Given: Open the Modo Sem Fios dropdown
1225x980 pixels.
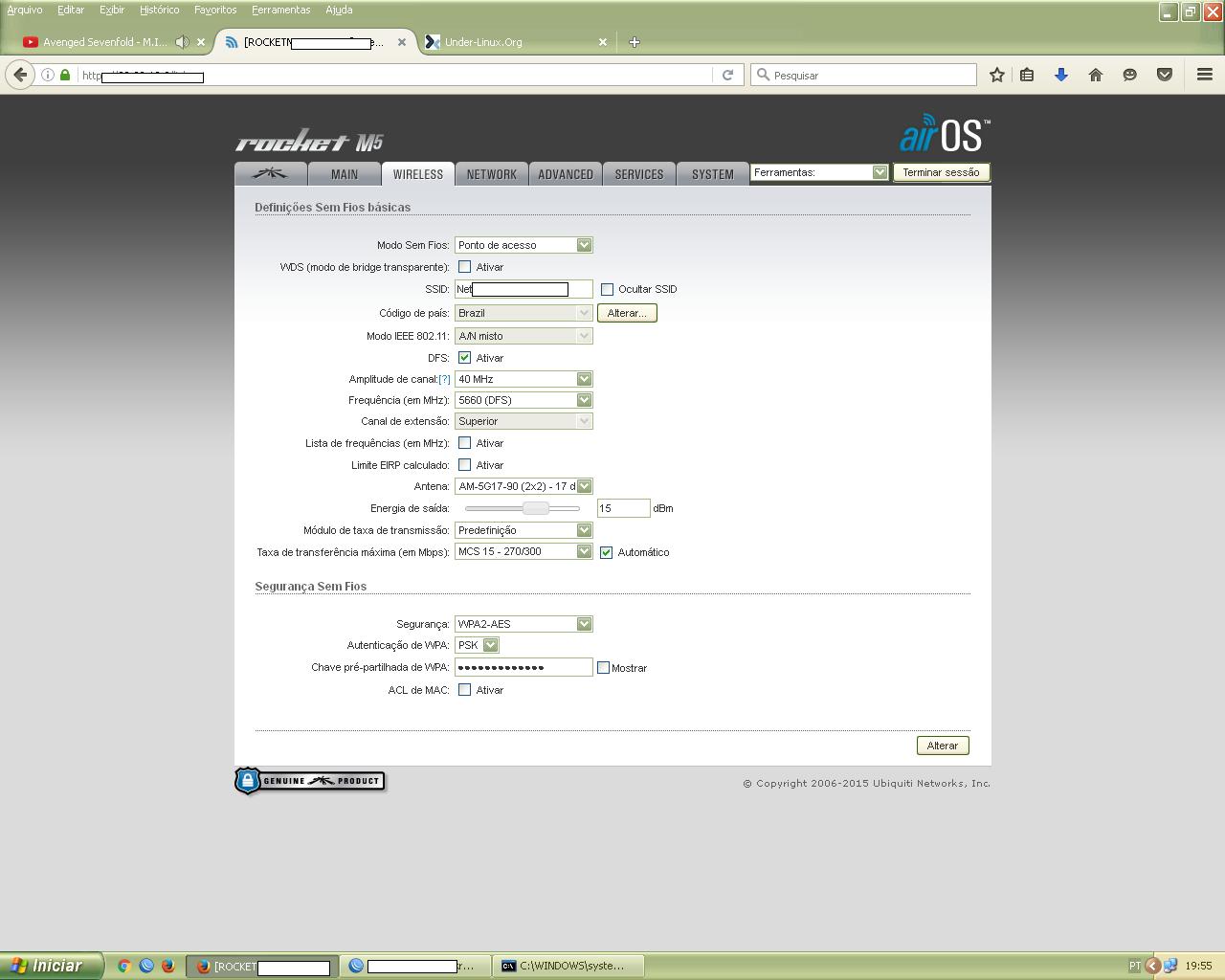Looking at the screenshot, I should (523, 245).
